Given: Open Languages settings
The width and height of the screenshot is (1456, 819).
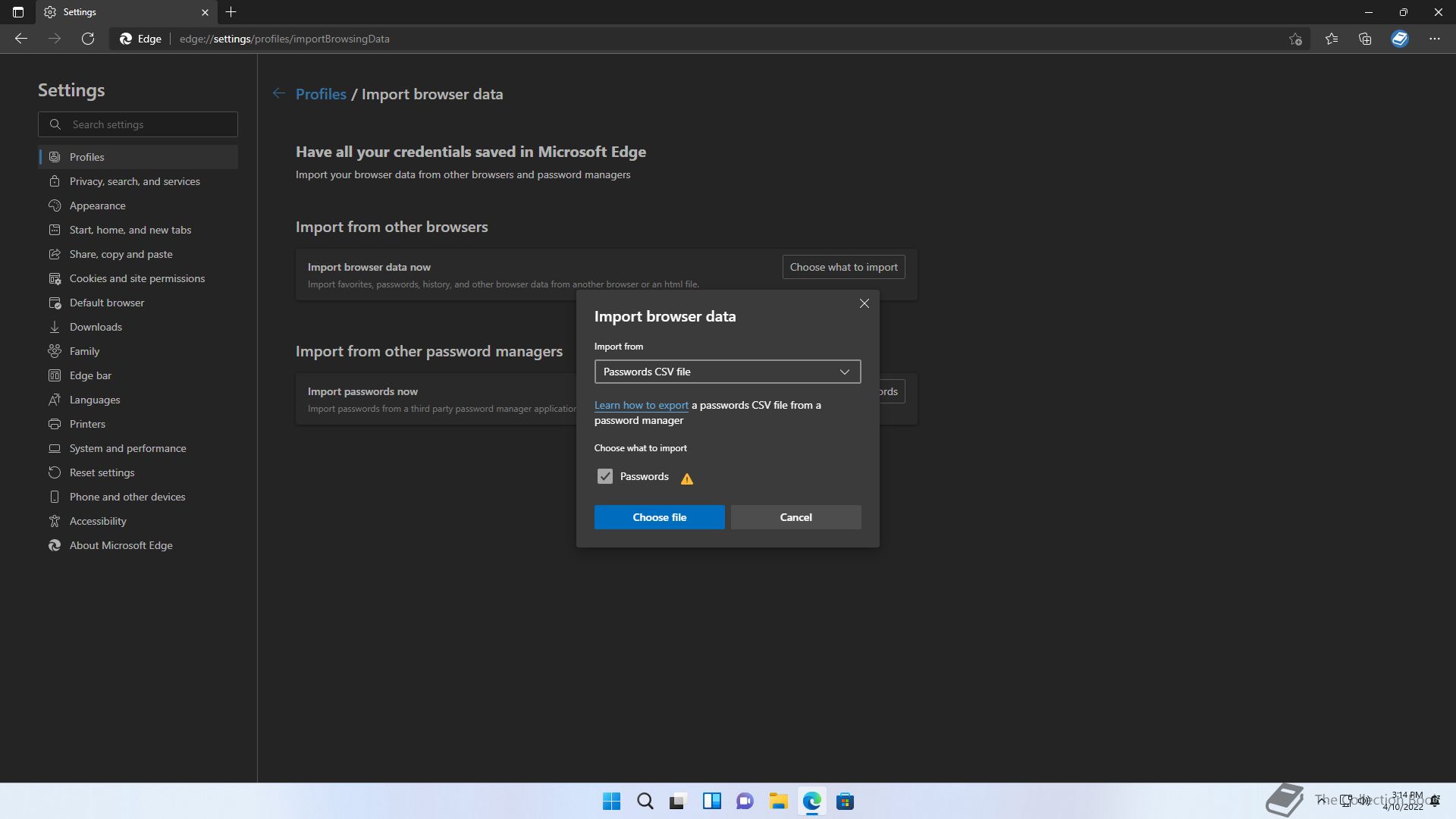Looking at the screenshot, I should tap(138, 400).
